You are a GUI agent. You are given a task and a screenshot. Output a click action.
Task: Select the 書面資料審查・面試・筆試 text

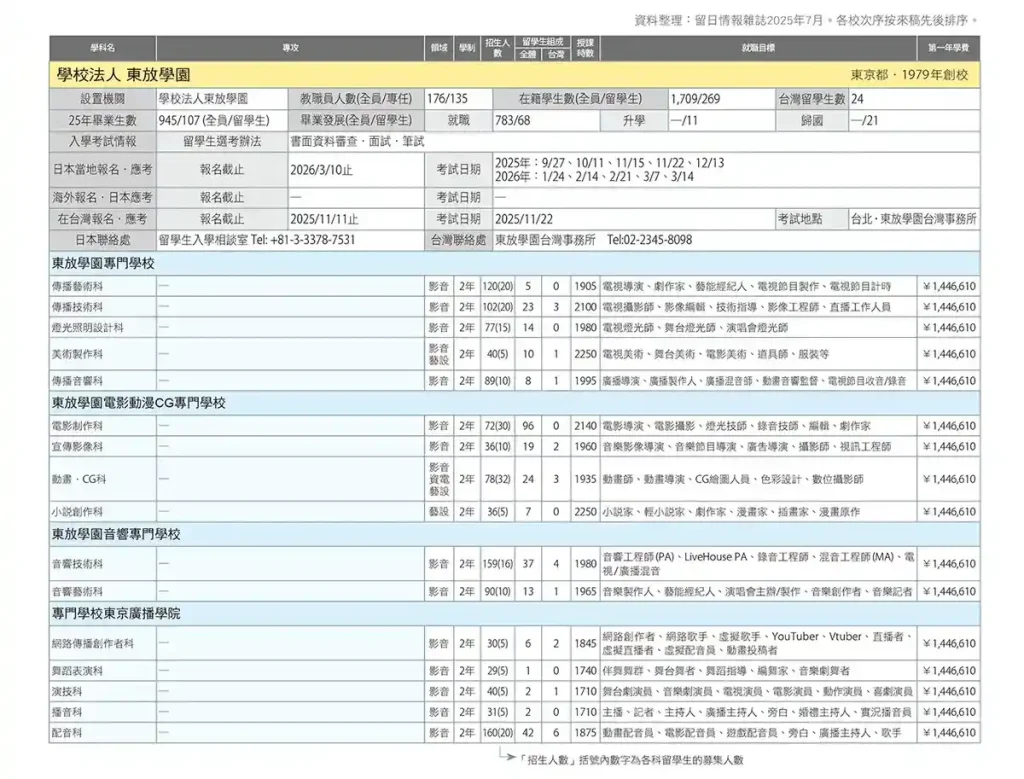point(357,142)
